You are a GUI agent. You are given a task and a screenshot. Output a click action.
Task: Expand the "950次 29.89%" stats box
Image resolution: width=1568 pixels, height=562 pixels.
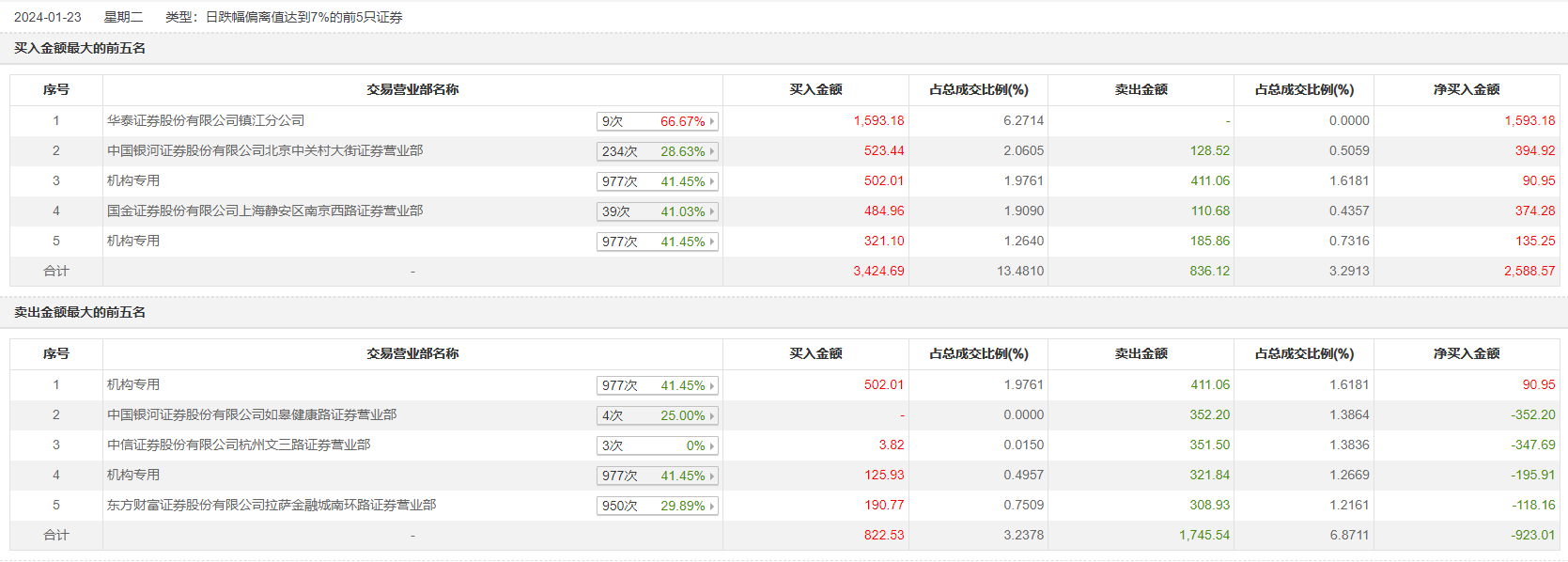pos(657,506)
